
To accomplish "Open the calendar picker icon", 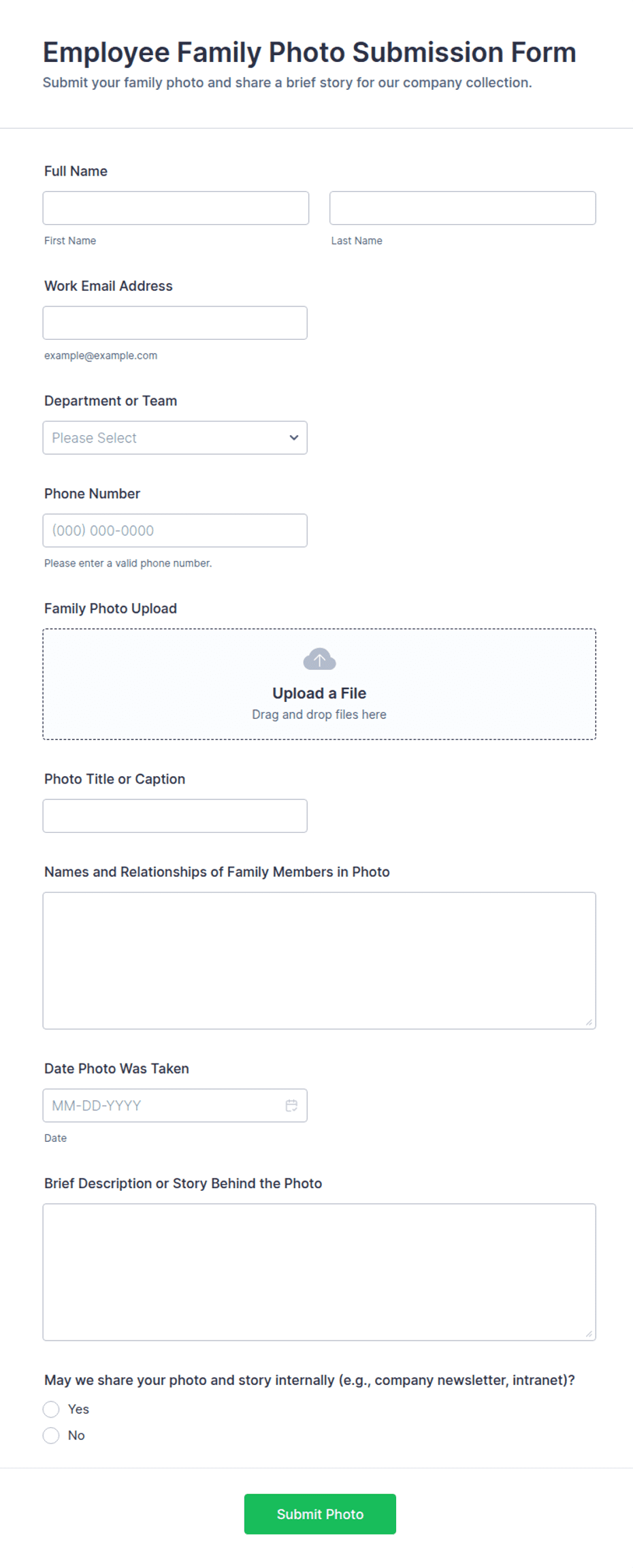I will click(291, 1105).
